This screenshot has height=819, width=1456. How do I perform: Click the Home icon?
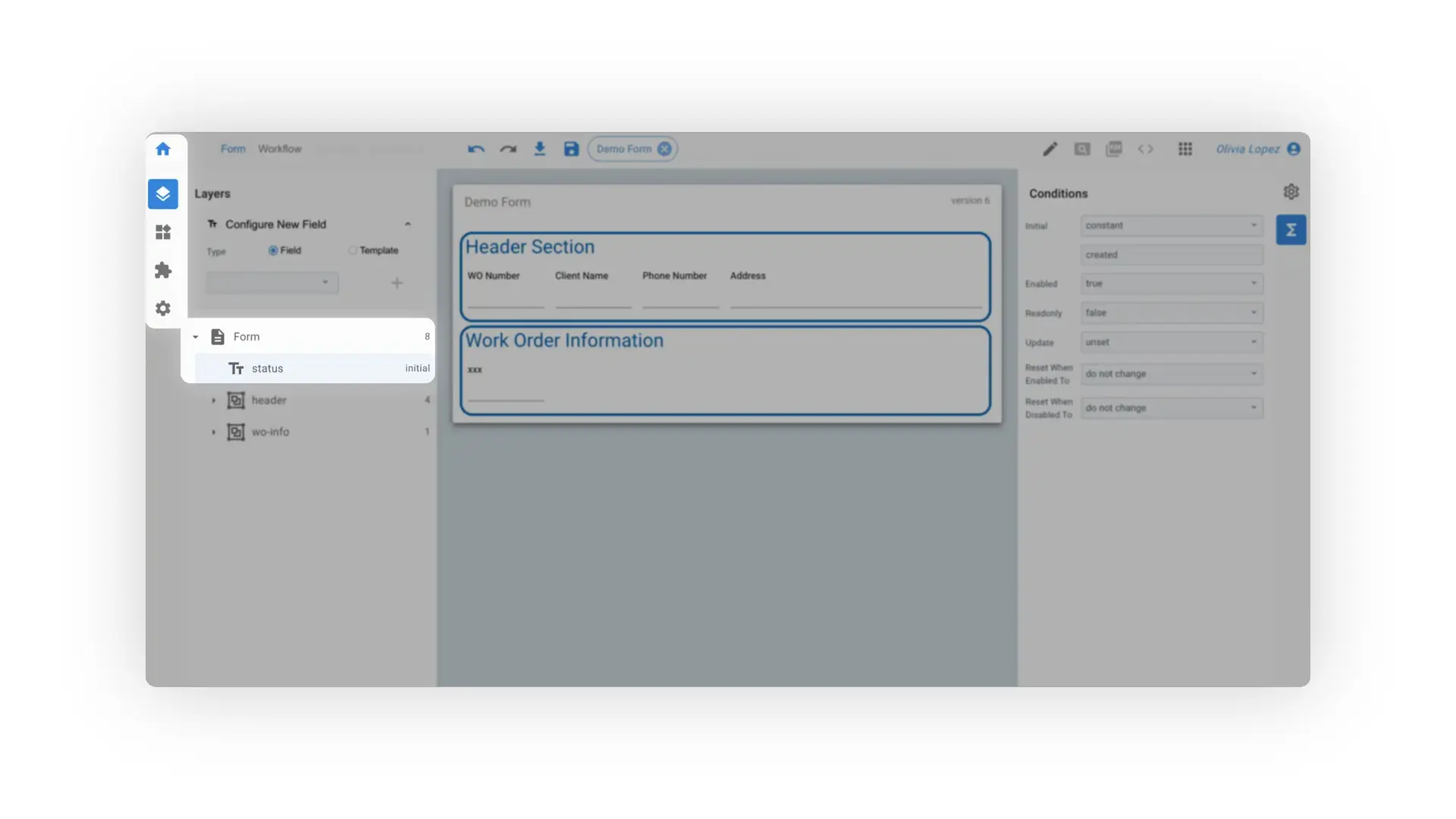pos(163,149)
